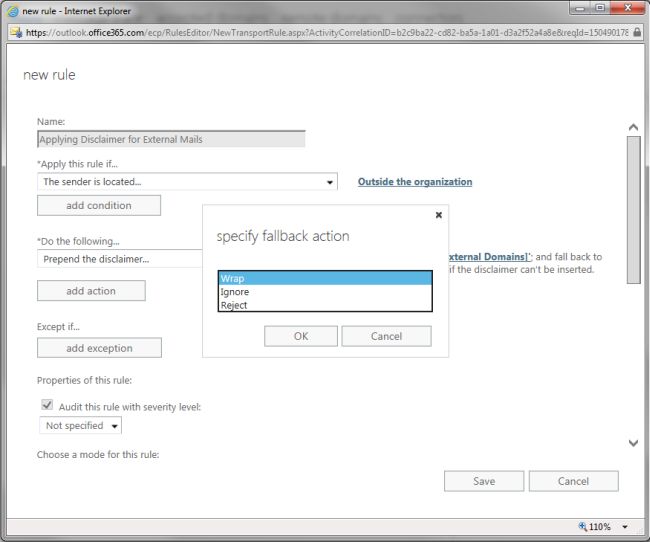
Task: Open the zoom level dropdown arrow
Action: pos(625,527)
